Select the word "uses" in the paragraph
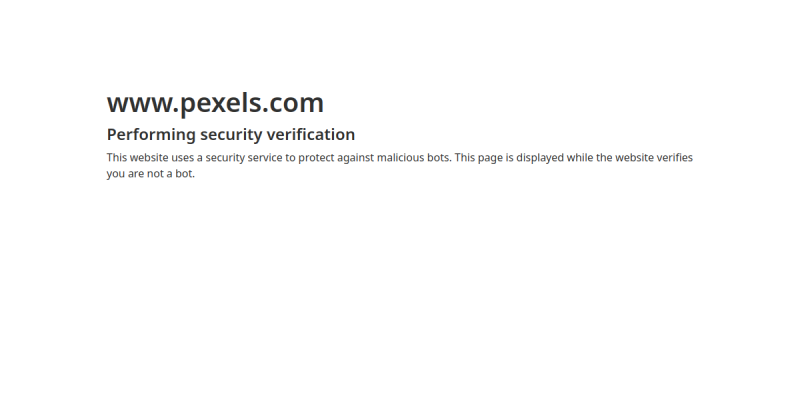Screen dimensions: 800x400 point(183,158)
